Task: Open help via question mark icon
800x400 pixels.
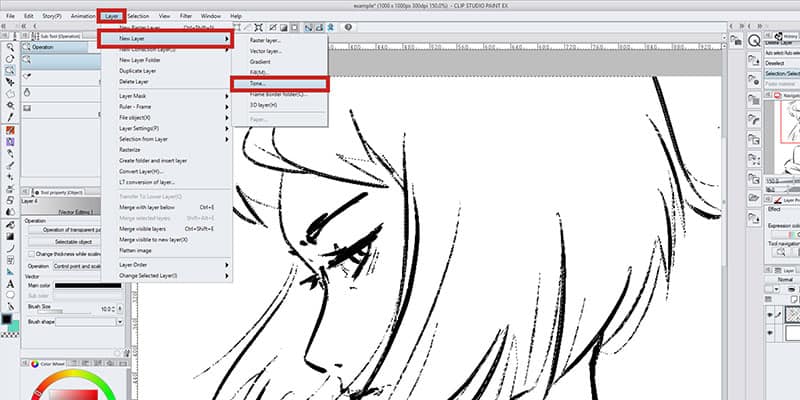Action: click(x=348, y=27)
